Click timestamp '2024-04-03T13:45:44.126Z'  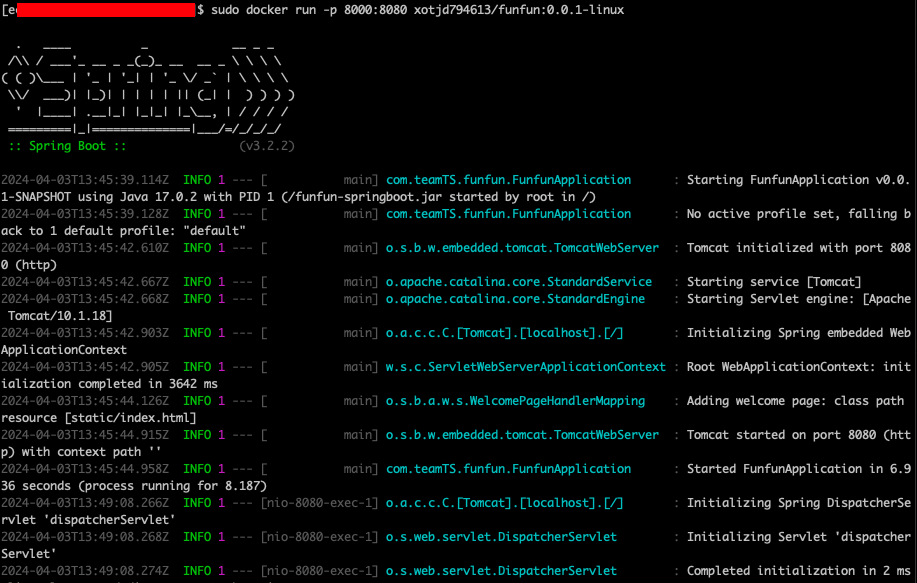point(85,401)
